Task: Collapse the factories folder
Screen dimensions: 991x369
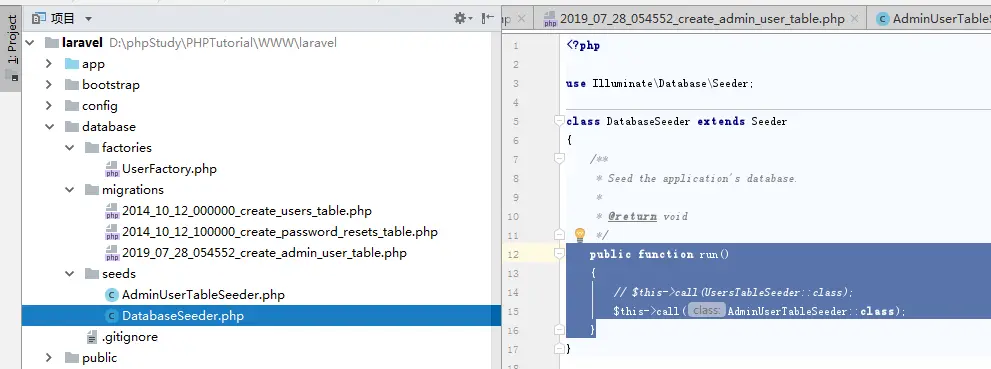Action: (69, 148)
